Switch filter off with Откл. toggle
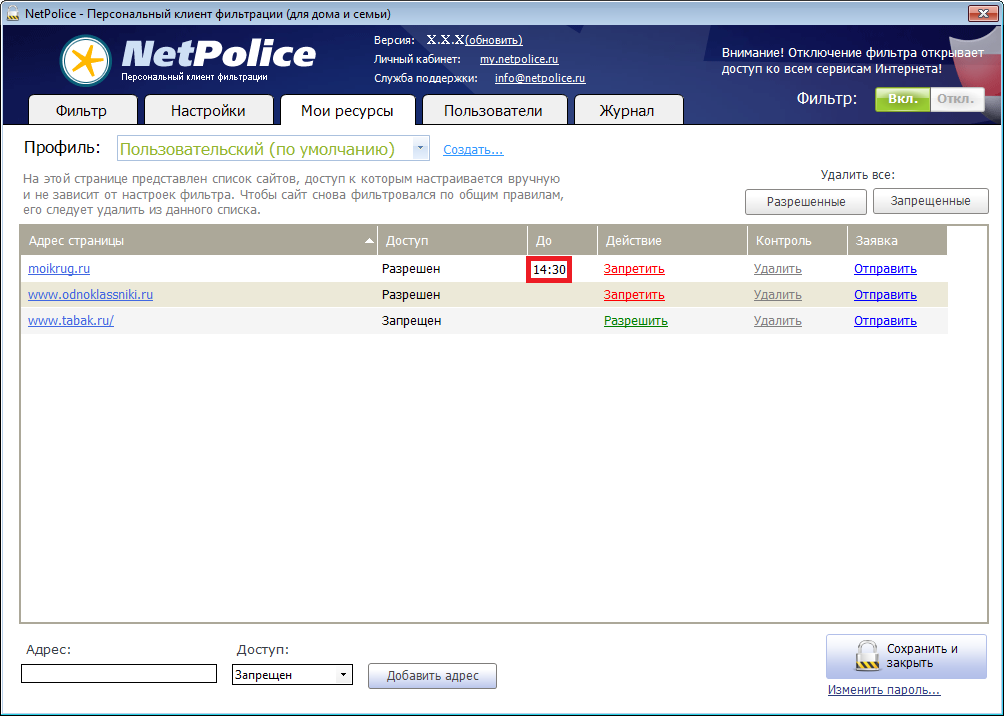The width and height of the screenshot is (1004, 716). [957, 99]
